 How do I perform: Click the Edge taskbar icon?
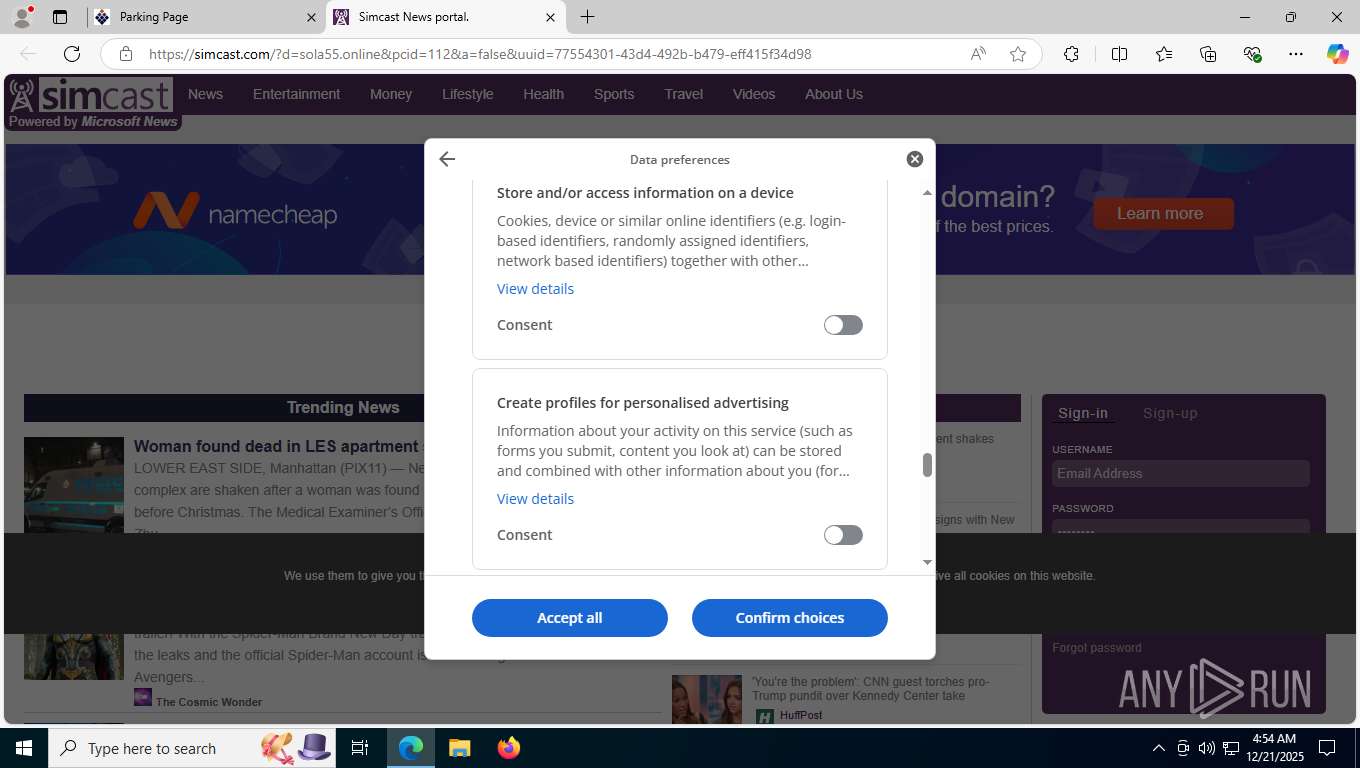pos(411,748)
